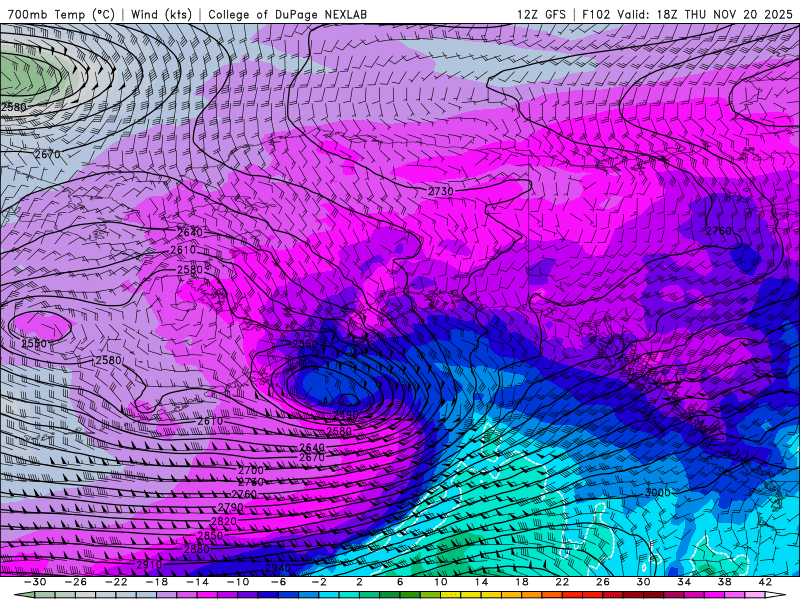Click the 2790 height contour label

pyautogui.click(x=231, y=508)
